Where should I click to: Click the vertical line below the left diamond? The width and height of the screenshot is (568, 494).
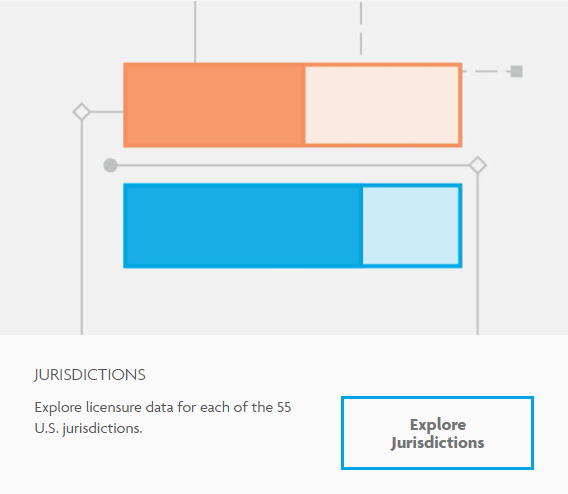point(82,227)
